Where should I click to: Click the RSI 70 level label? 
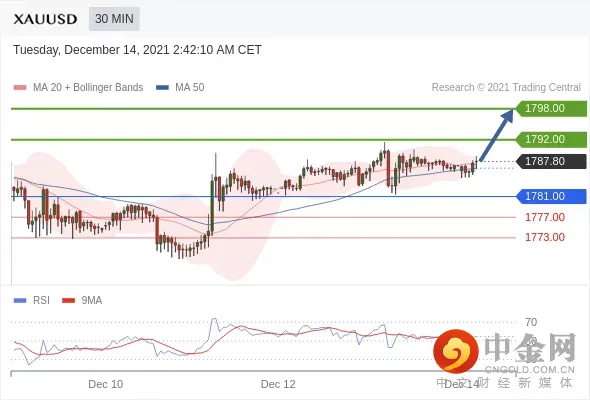(531, 322)
